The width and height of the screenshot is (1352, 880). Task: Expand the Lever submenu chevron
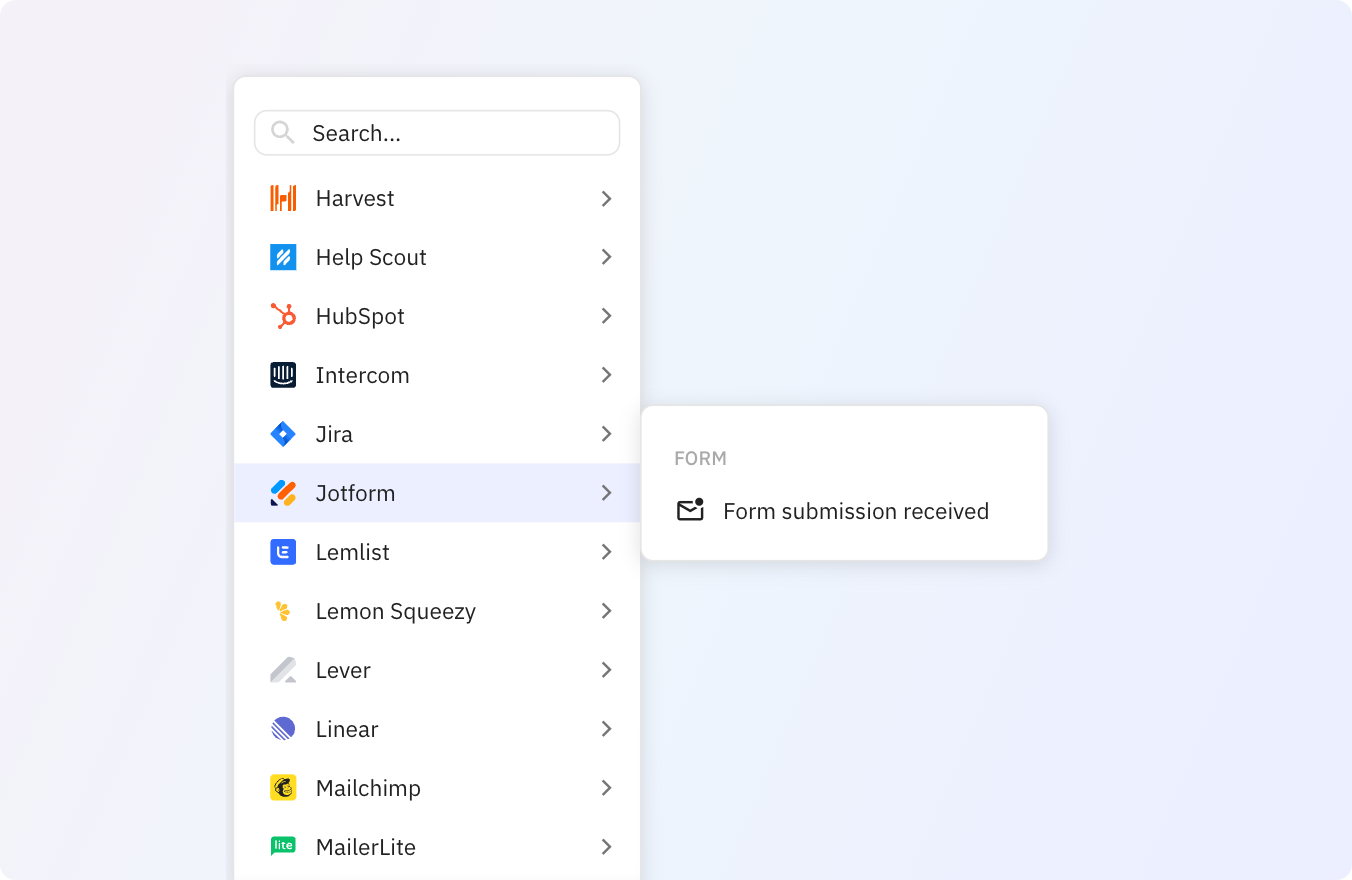click(606, 670)
